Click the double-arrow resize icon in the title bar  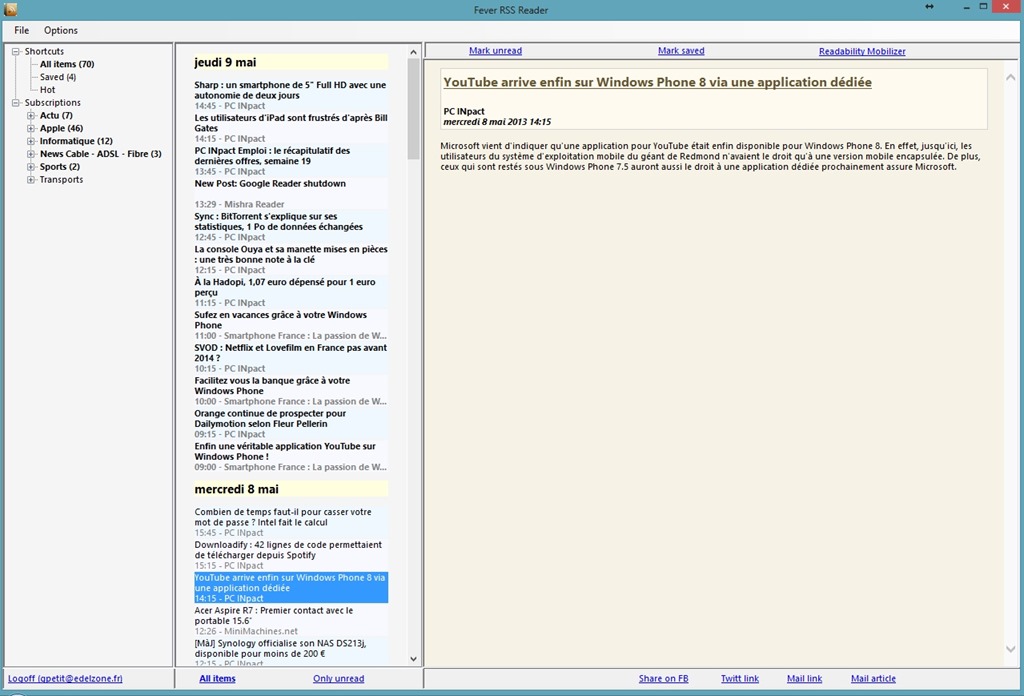(929, 7)
